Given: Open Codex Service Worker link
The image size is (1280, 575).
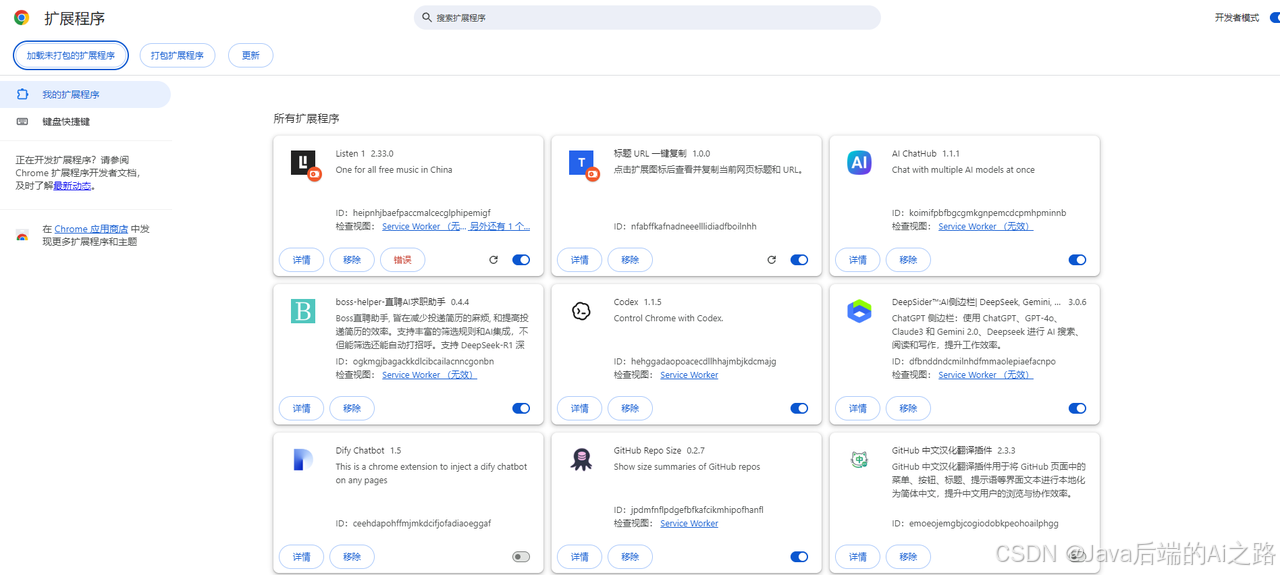Looking at the screenshot, I should pyautogui.click(x=689, y=375).
